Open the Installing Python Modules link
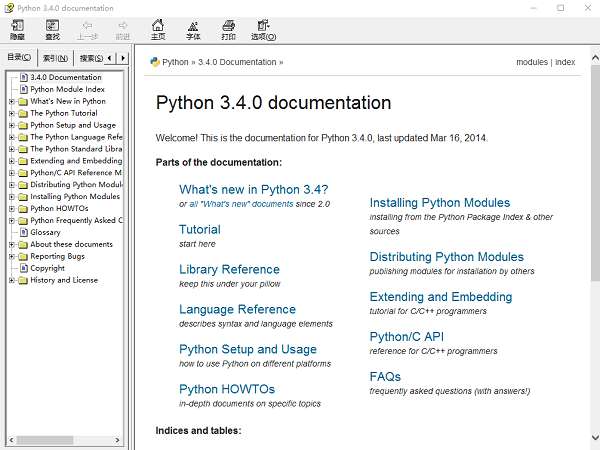The height and width of the screenshot is (450, 600). tap(440, 202)
